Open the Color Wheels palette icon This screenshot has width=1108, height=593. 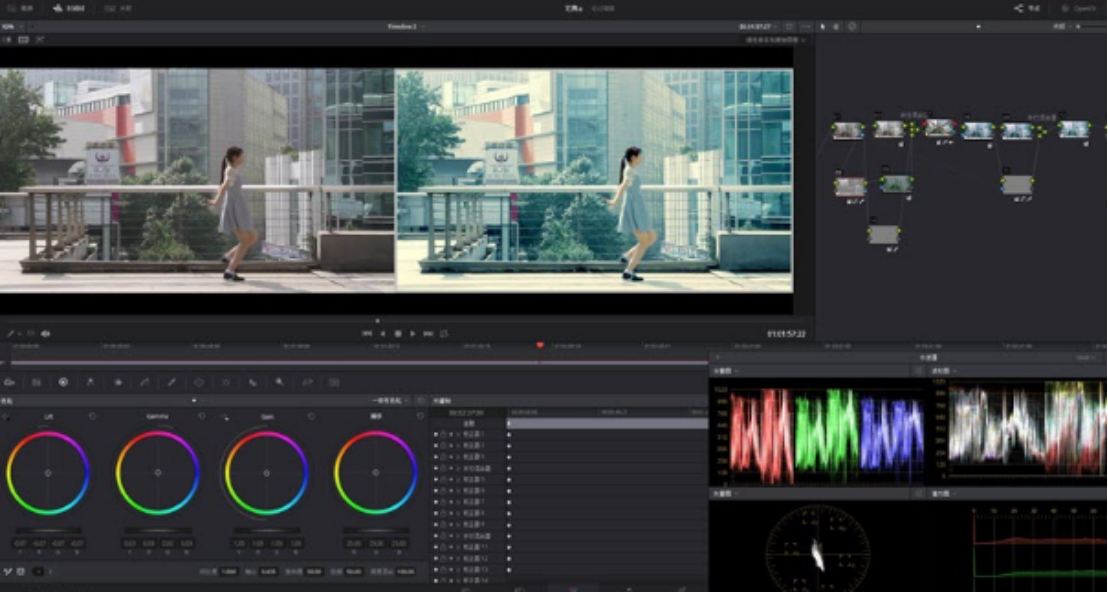point(63,382)
